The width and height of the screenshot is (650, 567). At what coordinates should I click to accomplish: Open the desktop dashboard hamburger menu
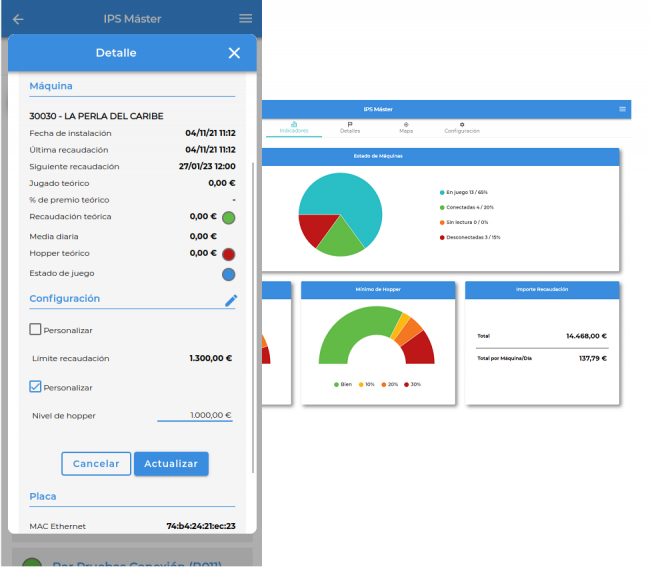click(622, 108)
